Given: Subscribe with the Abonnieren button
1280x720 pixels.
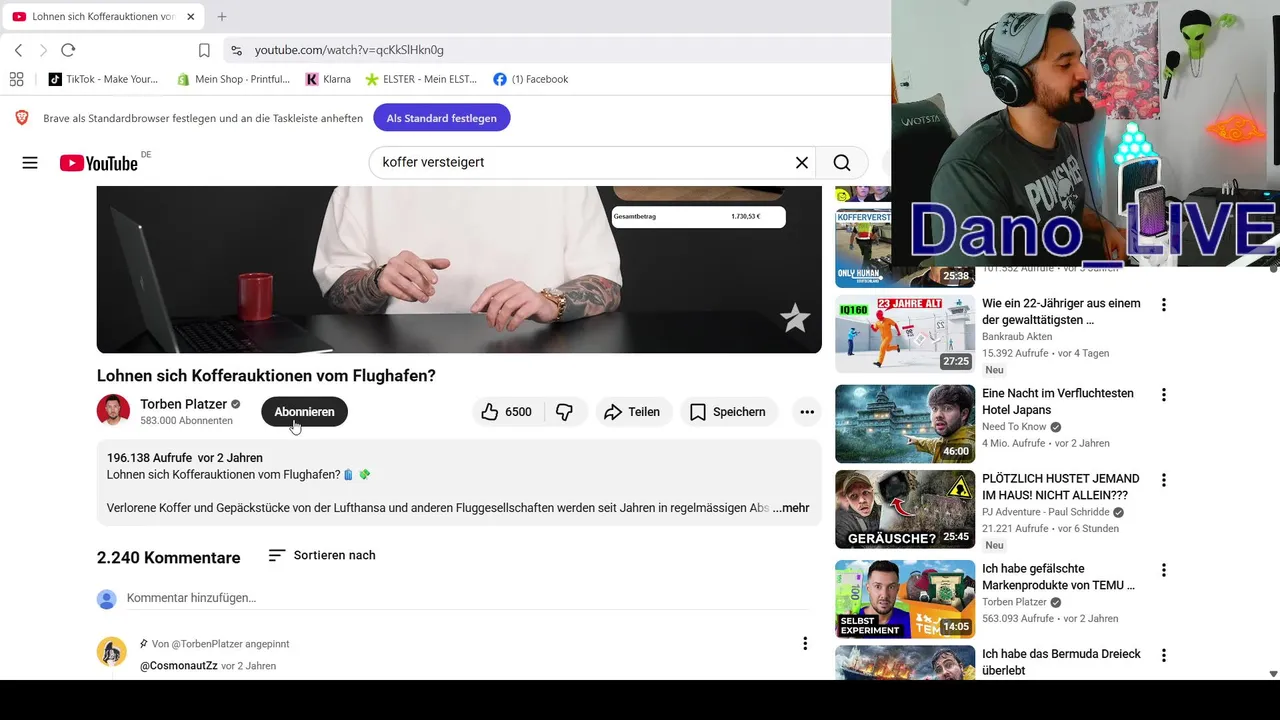Looking at the screenshot, I should point(304,412).
